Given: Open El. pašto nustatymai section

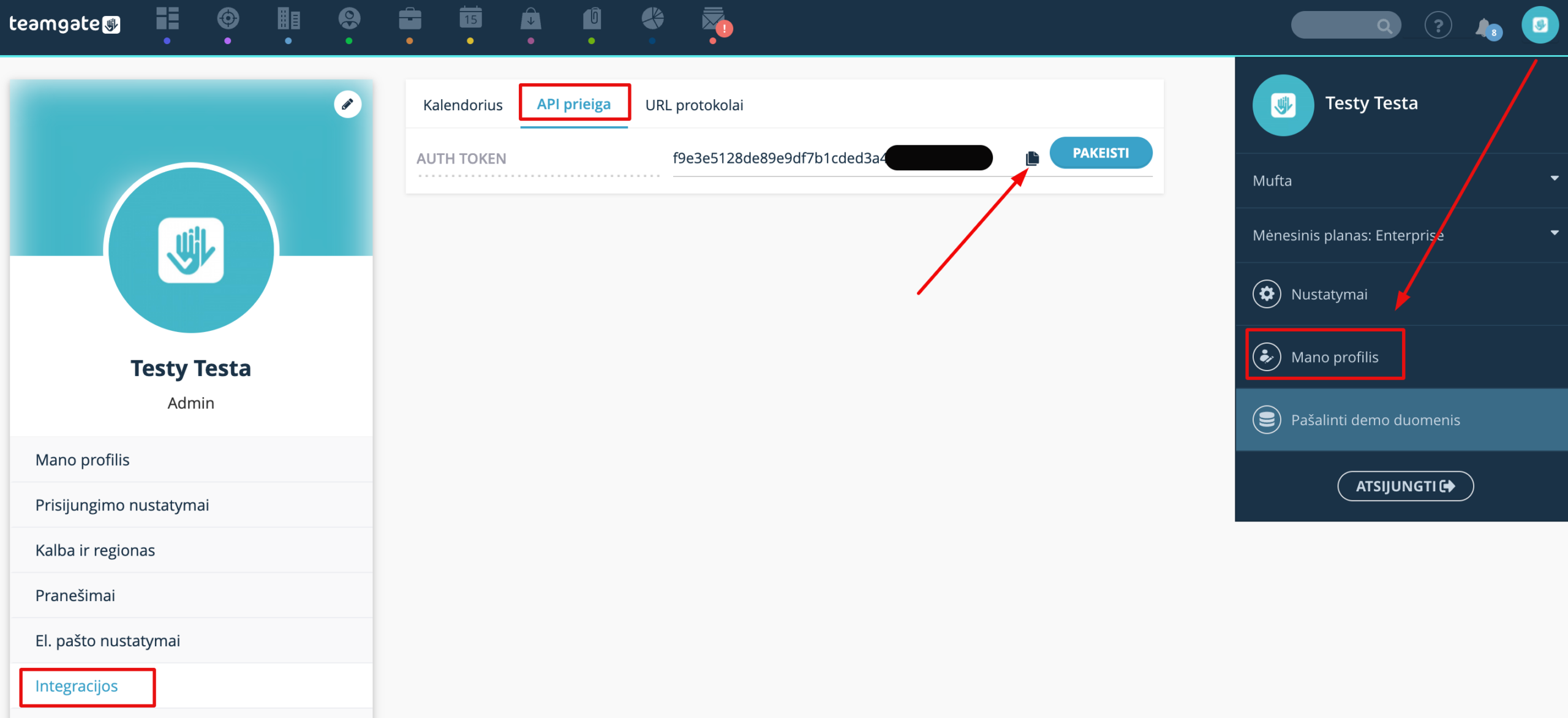Looking at the screenshot, I should [x=191, y=641].
